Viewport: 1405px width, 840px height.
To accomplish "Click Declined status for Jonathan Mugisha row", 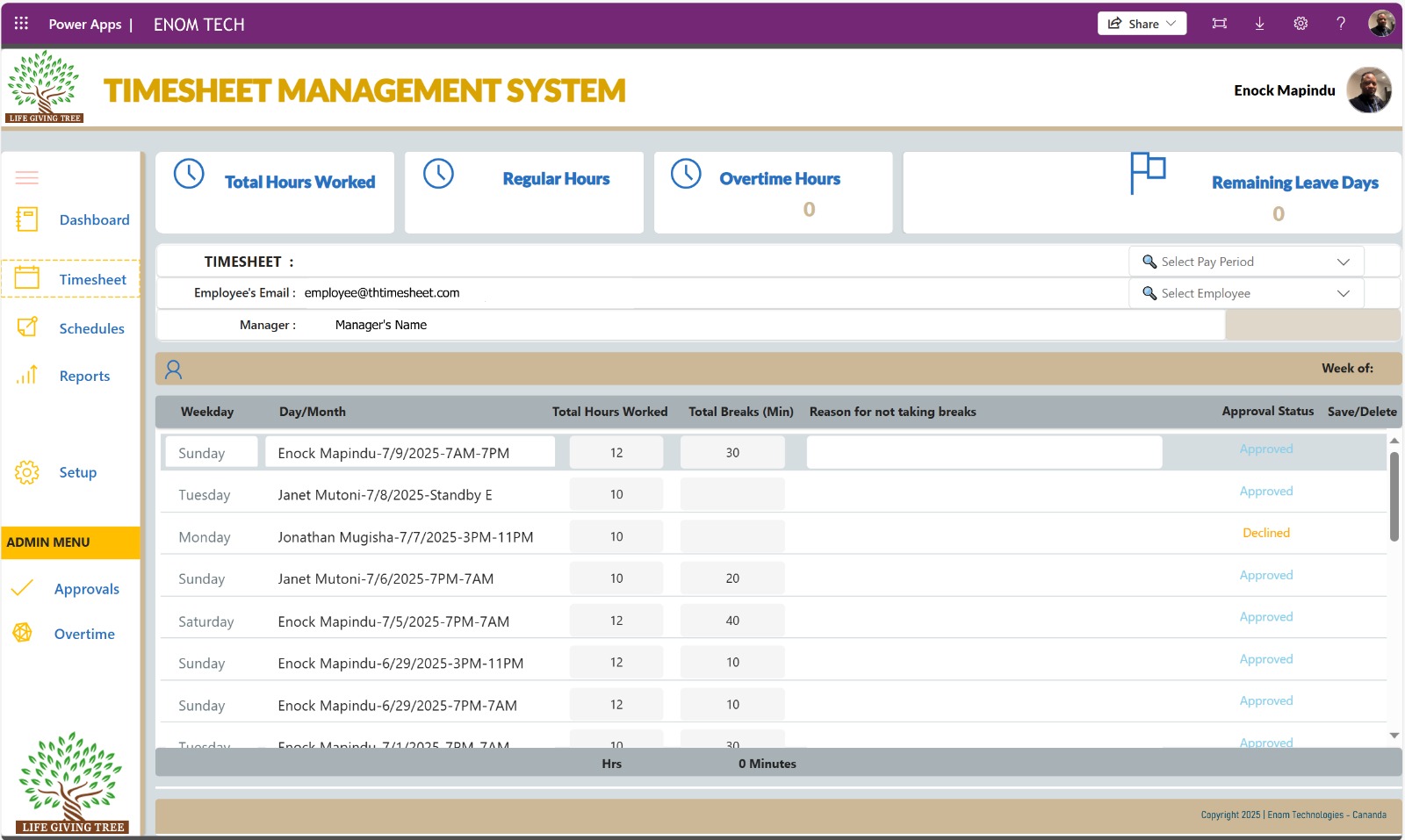I will pos(1266,533).
